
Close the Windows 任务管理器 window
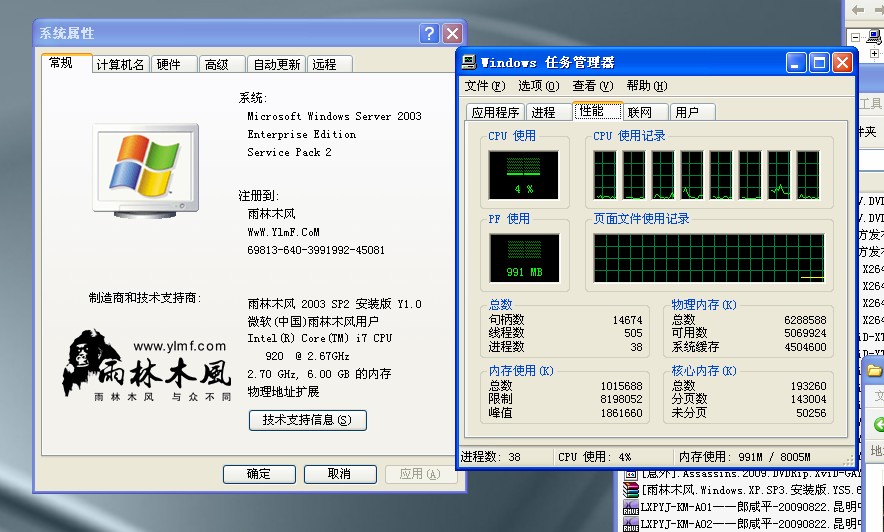click(842, 63)
